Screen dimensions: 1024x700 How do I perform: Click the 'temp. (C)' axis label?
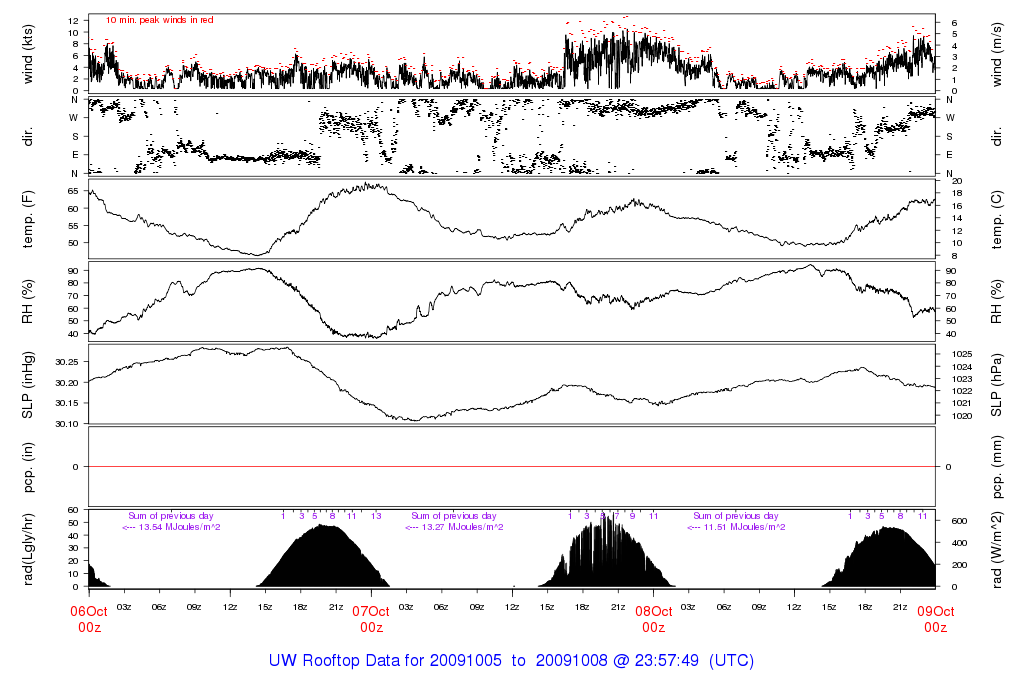[996, 219]
